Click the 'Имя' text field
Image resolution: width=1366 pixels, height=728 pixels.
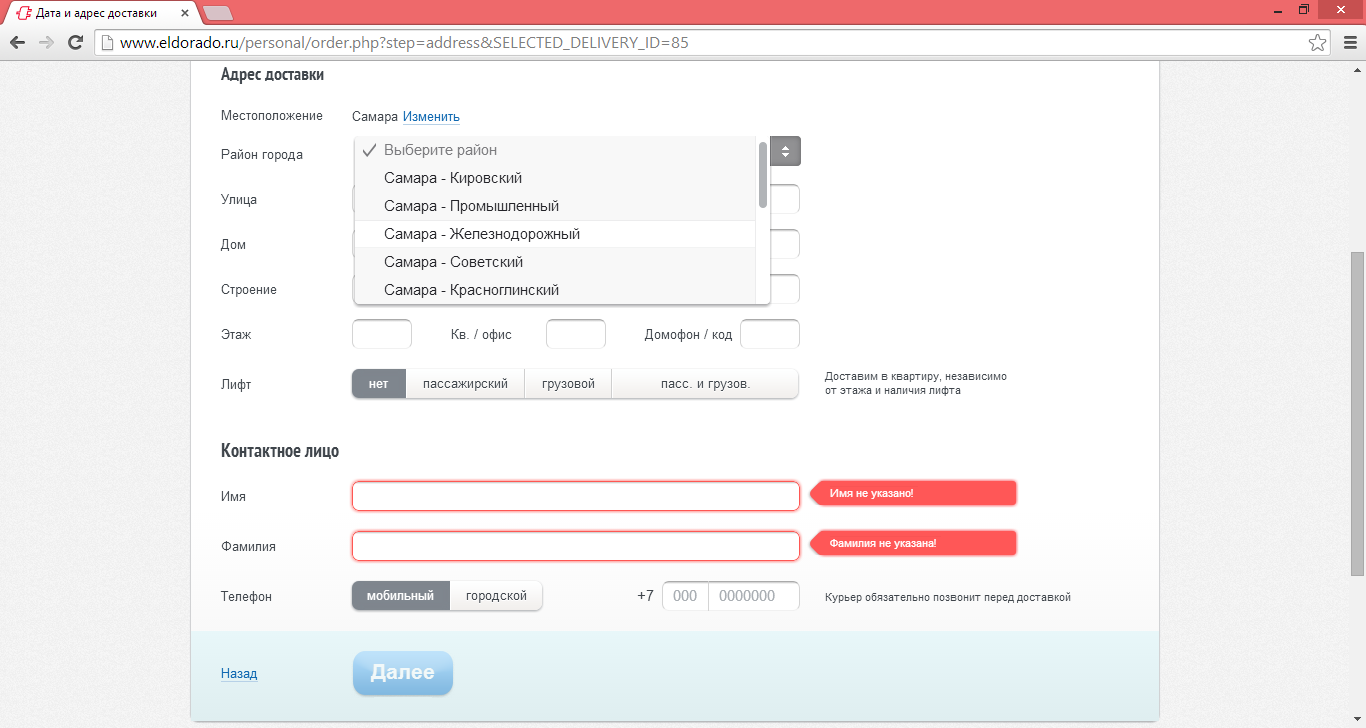coord(576,496)
